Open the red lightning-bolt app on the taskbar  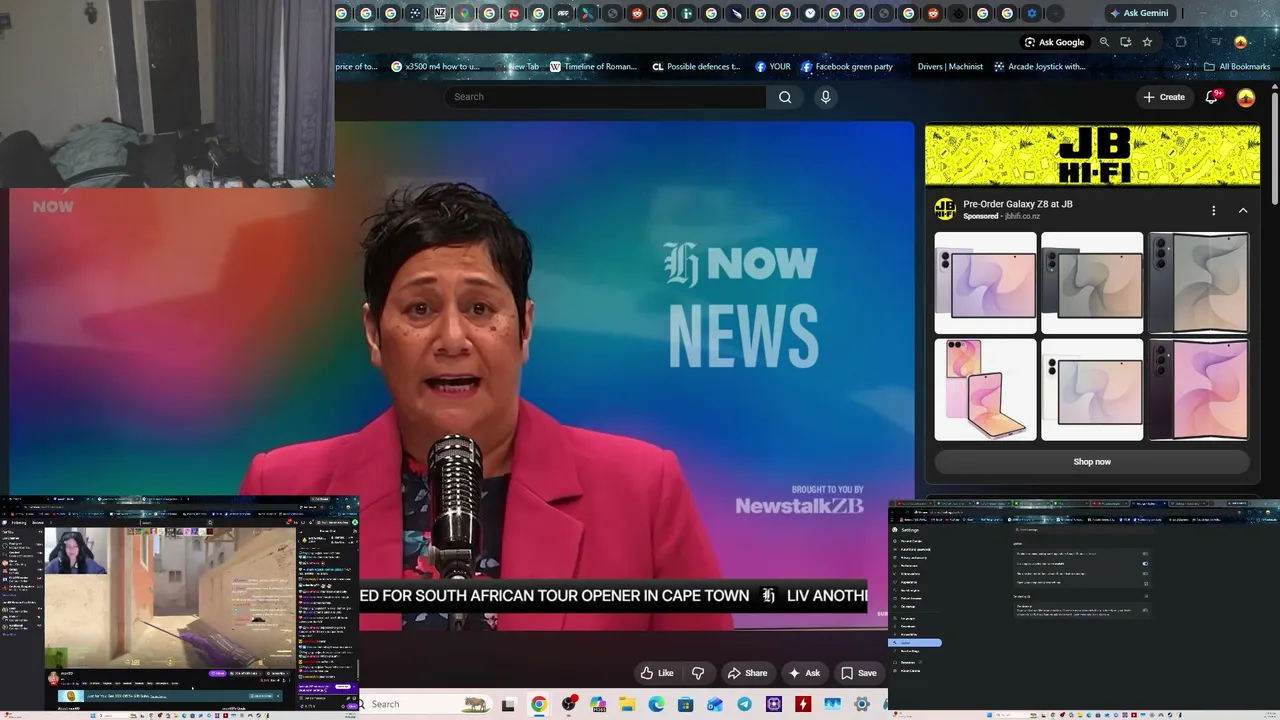(x=803, y=704)
